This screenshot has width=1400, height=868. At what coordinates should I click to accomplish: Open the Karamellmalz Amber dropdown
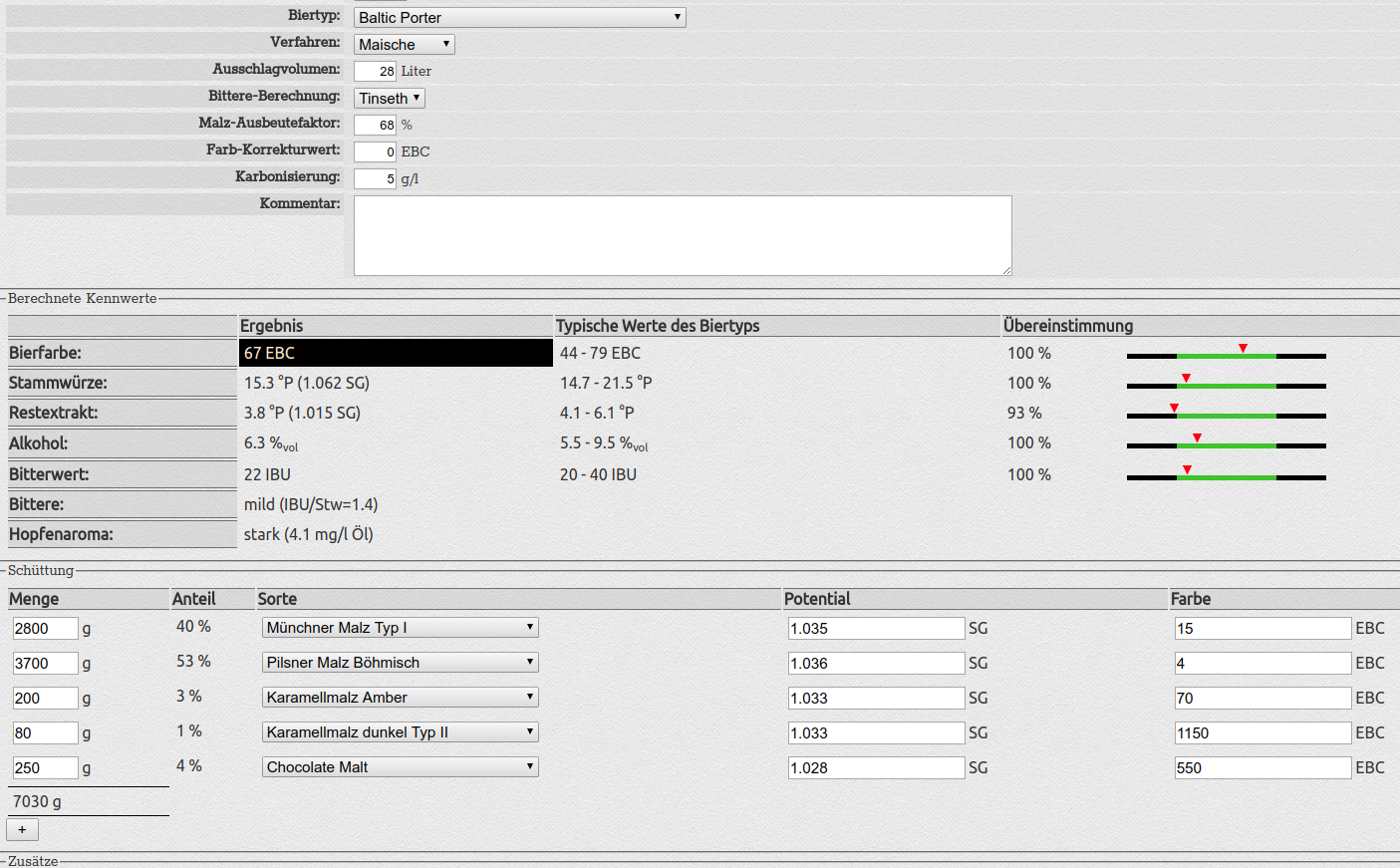401,697
